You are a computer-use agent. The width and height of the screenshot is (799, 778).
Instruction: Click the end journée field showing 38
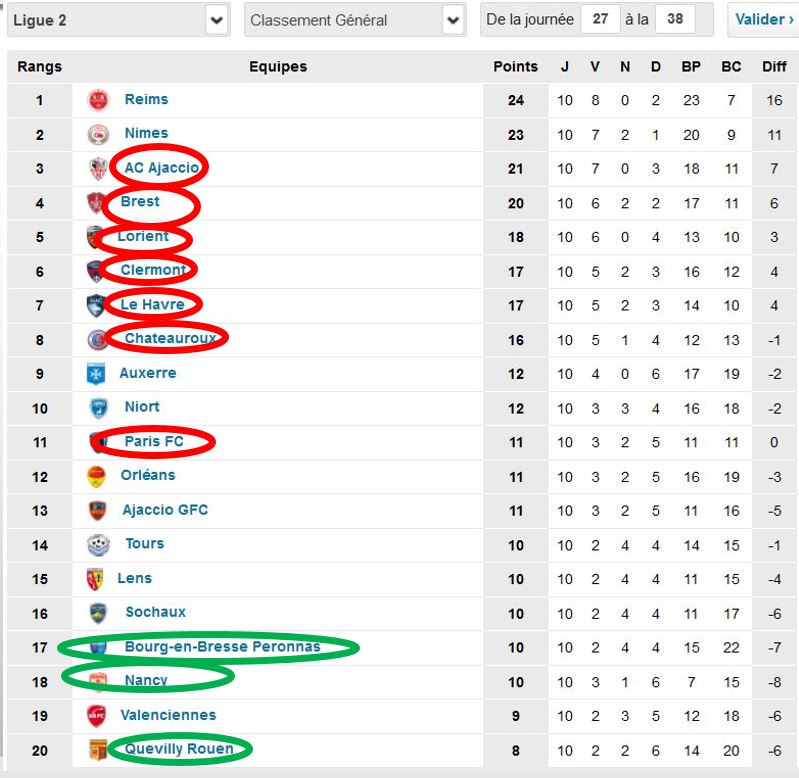(x=675, y=19)
